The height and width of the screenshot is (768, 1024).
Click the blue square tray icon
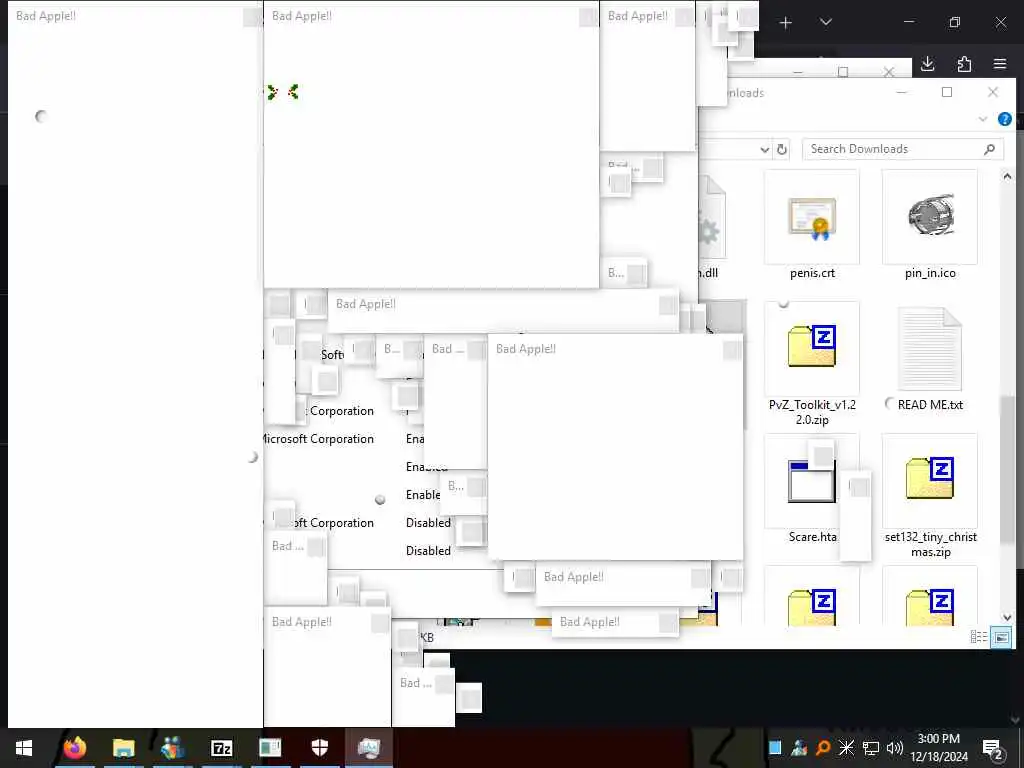click(x=775, y=748)
